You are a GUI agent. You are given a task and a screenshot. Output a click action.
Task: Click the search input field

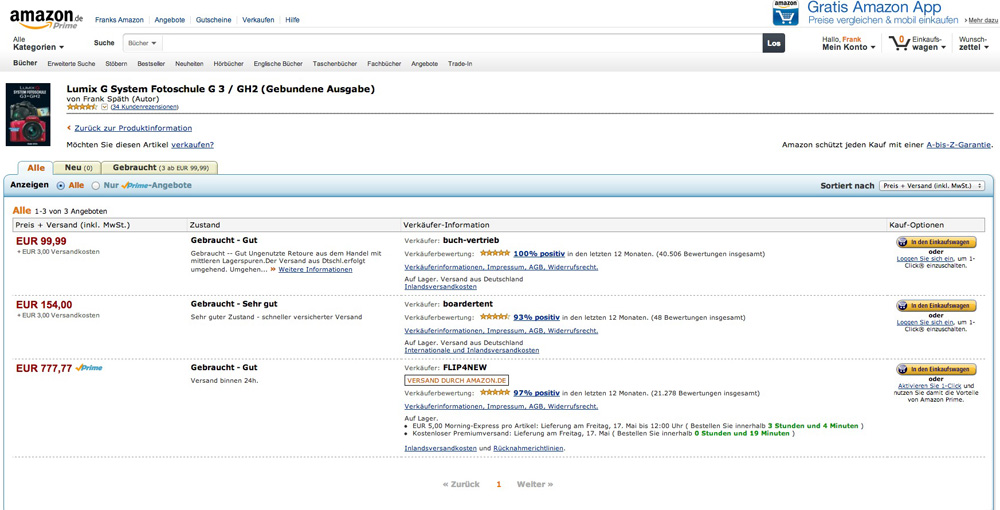[462, 43]
